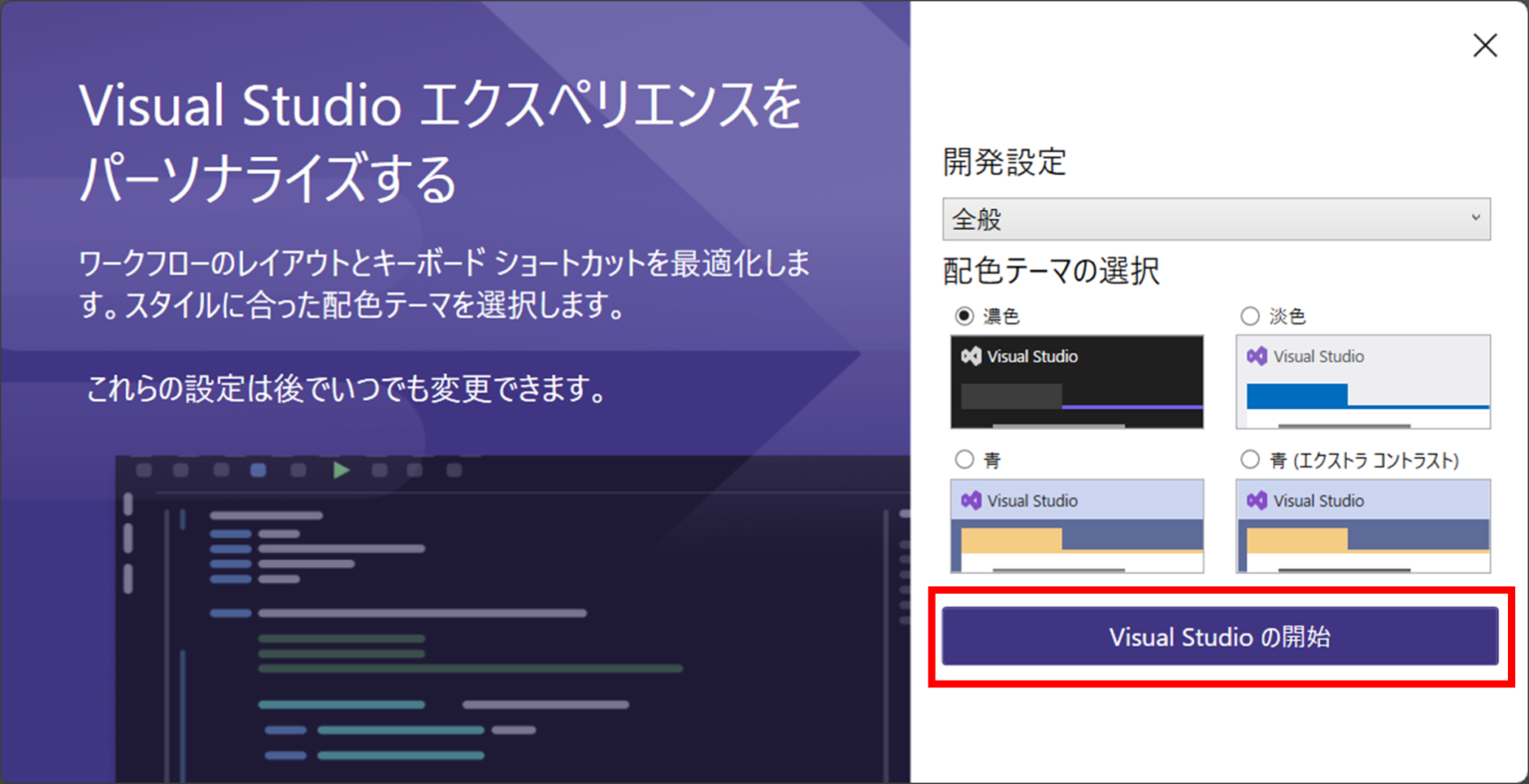Viewport: 1529px width, 784px height.
Task: Click the blue toolbar square icon in the preview image
Action: [258, 470]
